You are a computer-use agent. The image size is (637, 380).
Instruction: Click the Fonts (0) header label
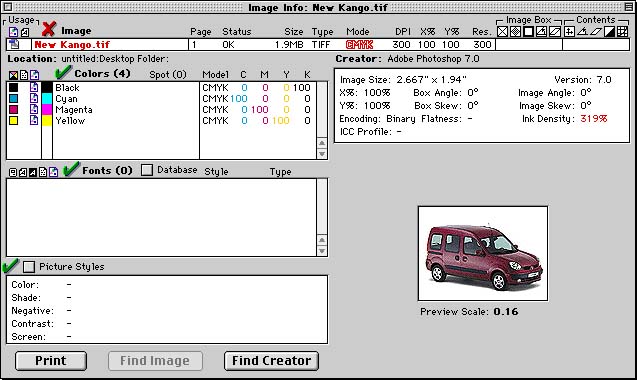point(108,170)
